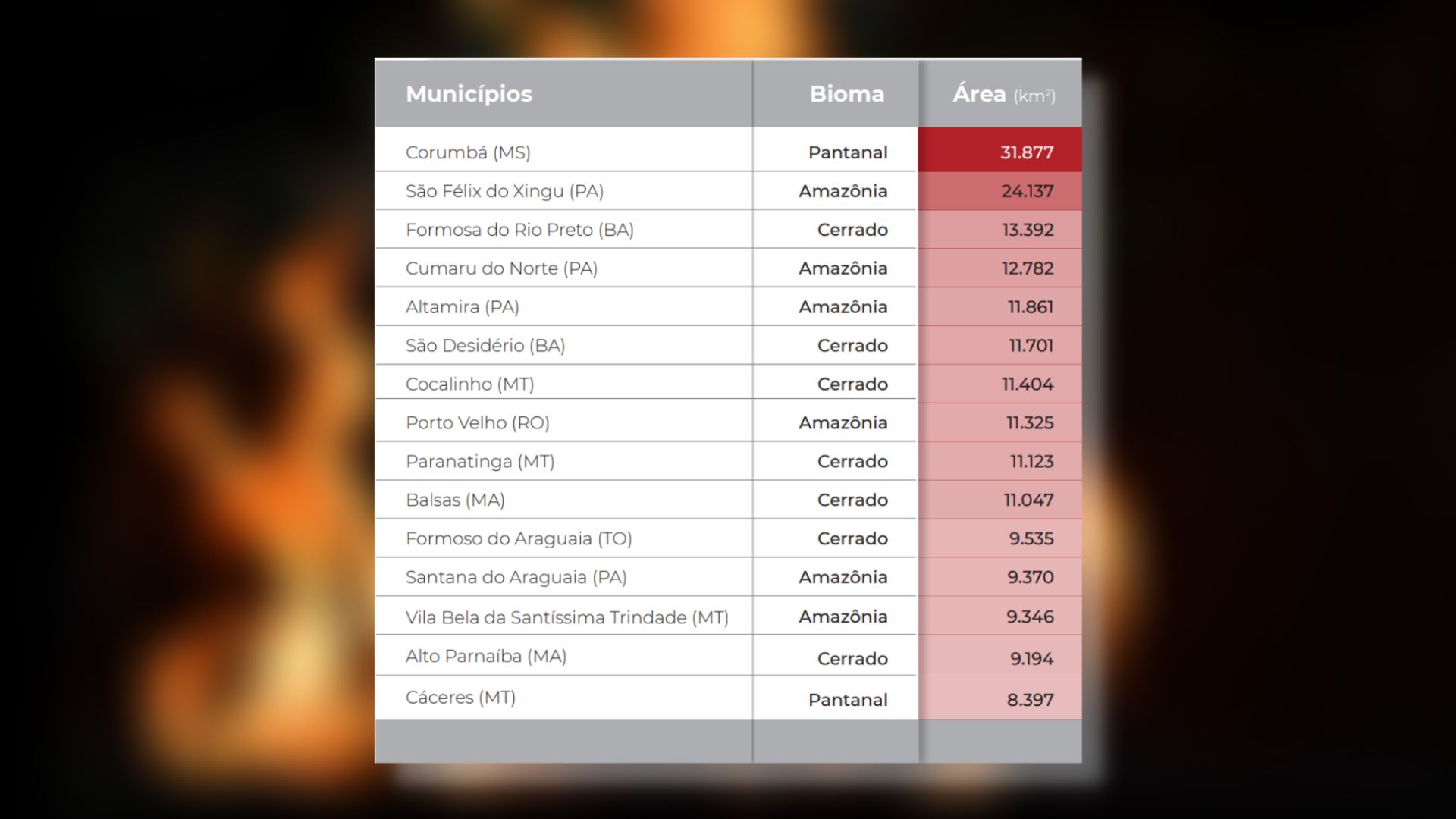Click the Bioma column header
1456x819 pixels.
click(x=846, y=94)
